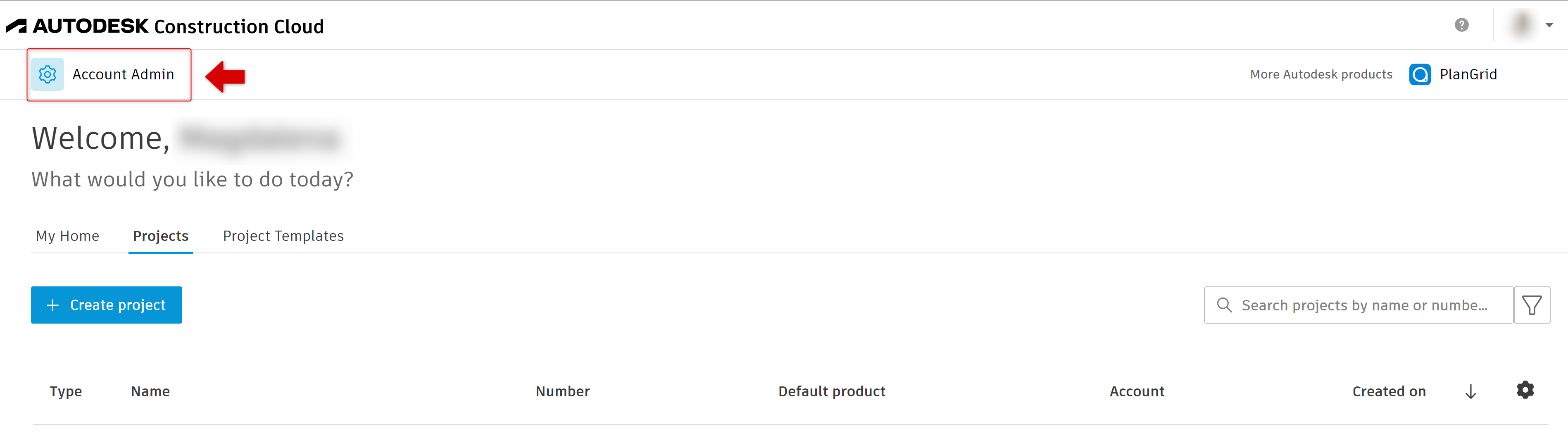Select the Projects tab
This screenshot has height=436, width=1568.
[161, 236]
